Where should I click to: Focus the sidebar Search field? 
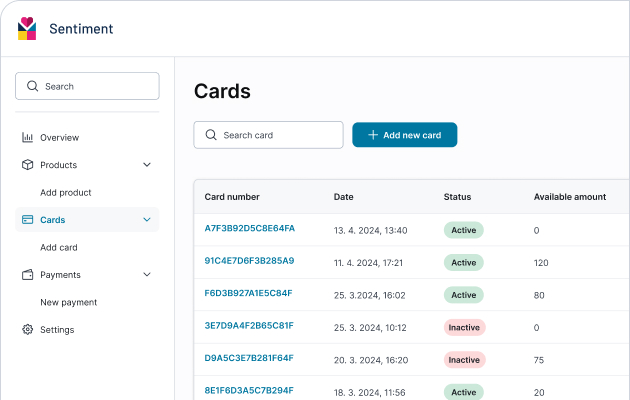pos(87,86)
